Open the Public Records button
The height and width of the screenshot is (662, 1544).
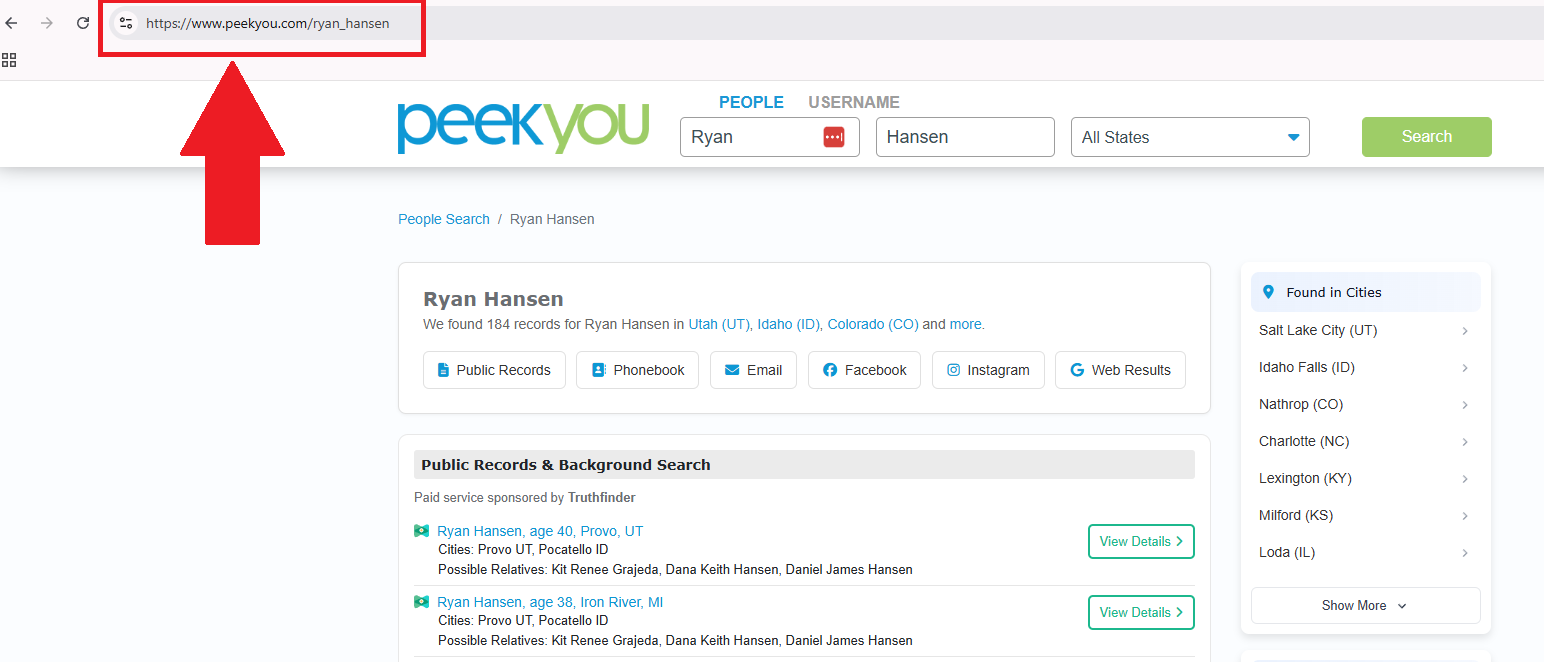click(x=494, y=370)
